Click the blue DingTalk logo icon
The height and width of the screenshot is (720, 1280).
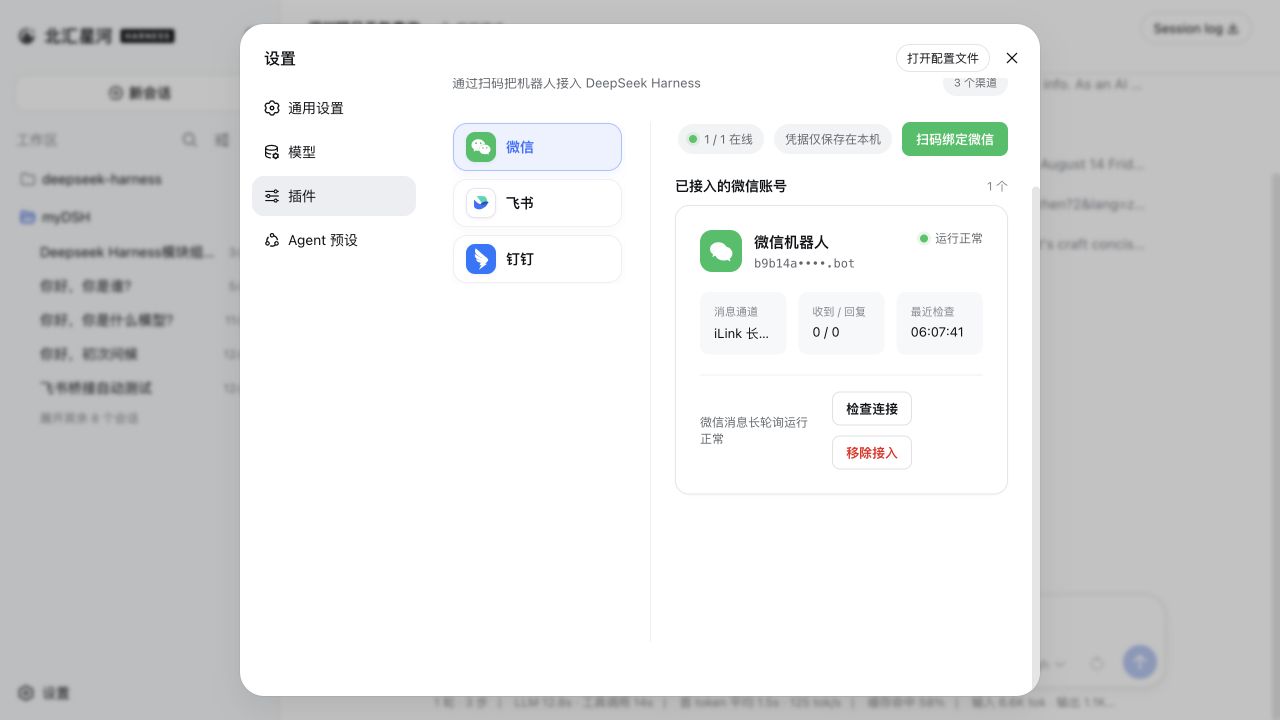(481, 259)
